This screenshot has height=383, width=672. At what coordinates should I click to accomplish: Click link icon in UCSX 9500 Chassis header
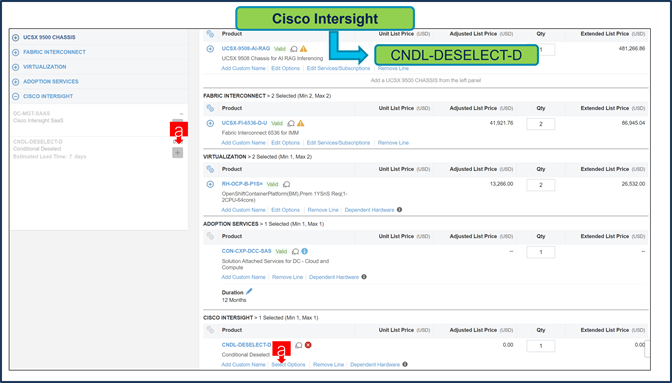[x=210, y=34]
